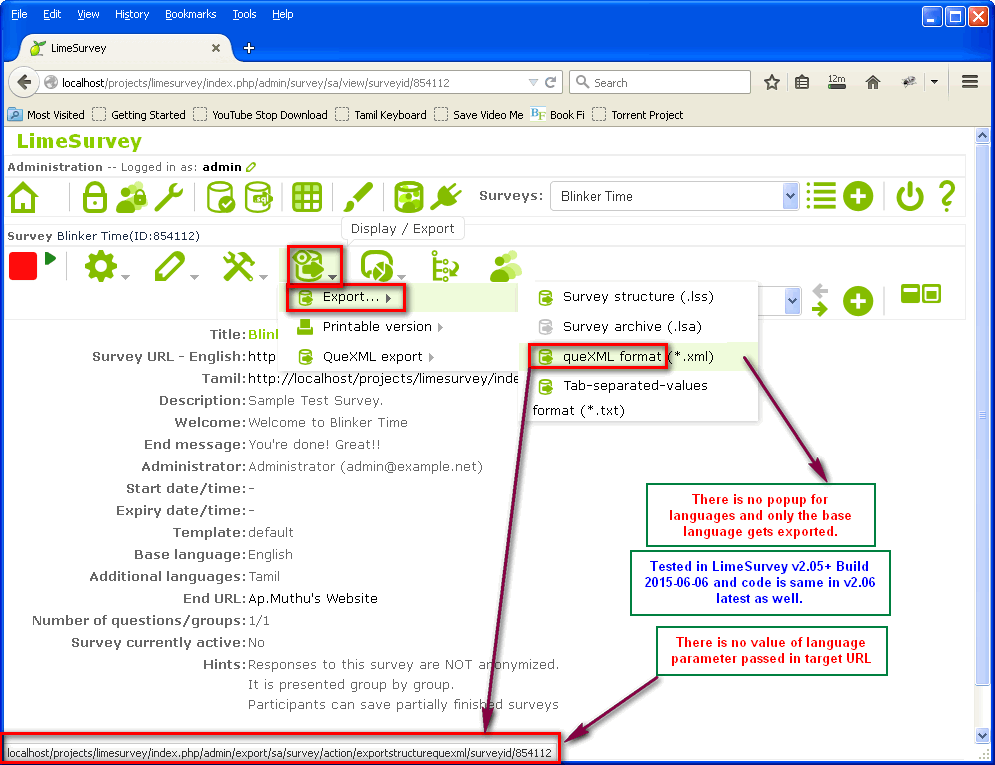Open responses and statistics icon menu

coord(378,266)
